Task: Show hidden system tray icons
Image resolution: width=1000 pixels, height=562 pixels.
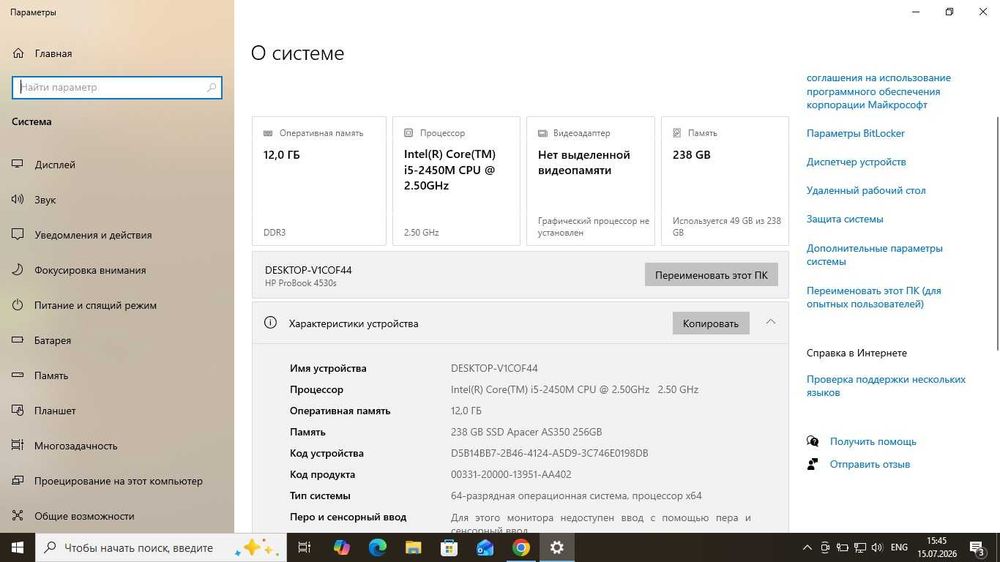Action: click(807, 547)
